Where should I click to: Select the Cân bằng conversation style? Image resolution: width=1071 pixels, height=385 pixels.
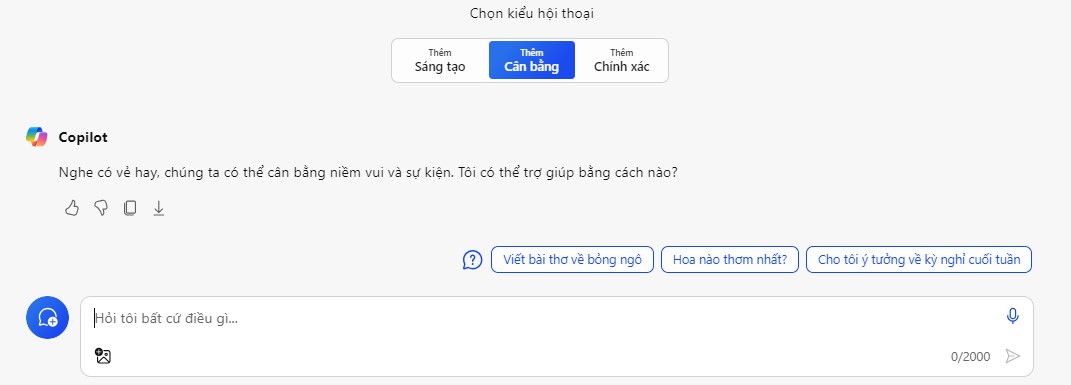pos(531,60)
